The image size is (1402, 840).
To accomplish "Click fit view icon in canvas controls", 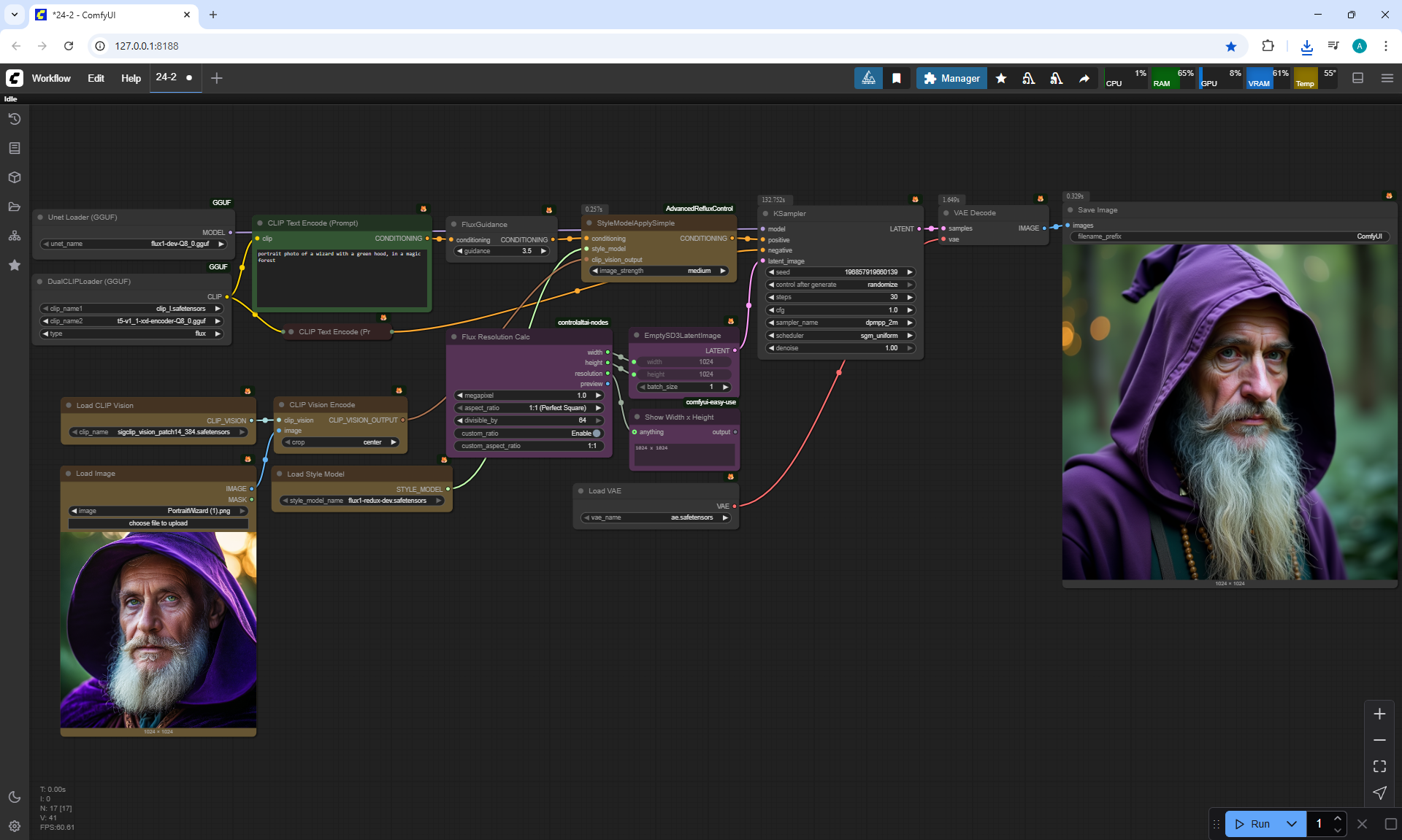I will (1379, 766).
